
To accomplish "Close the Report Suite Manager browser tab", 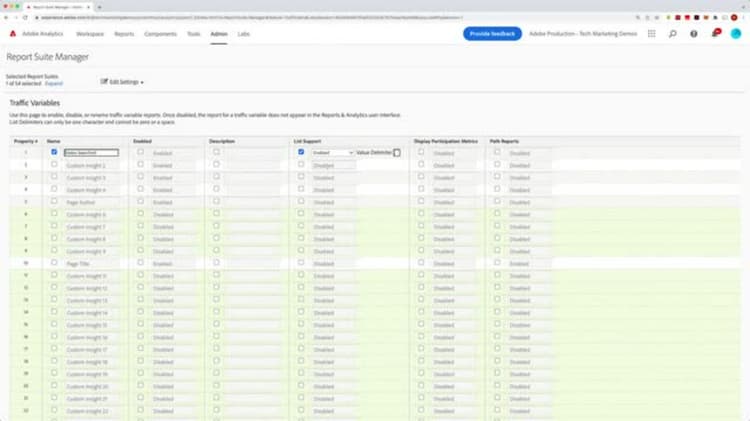I will [88, 7].
